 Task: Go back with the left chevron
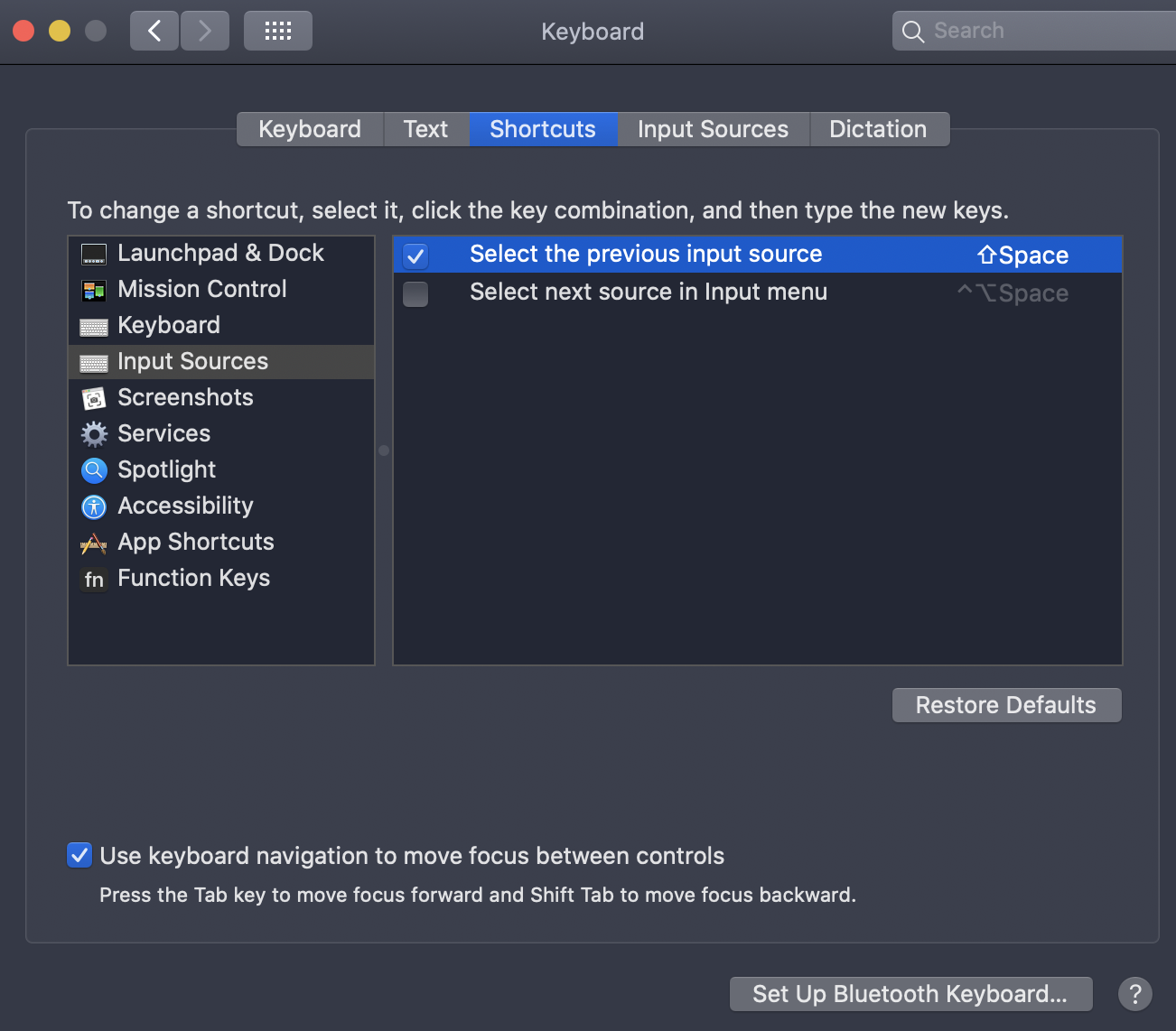pyautogui.click(x=154, y=32)
